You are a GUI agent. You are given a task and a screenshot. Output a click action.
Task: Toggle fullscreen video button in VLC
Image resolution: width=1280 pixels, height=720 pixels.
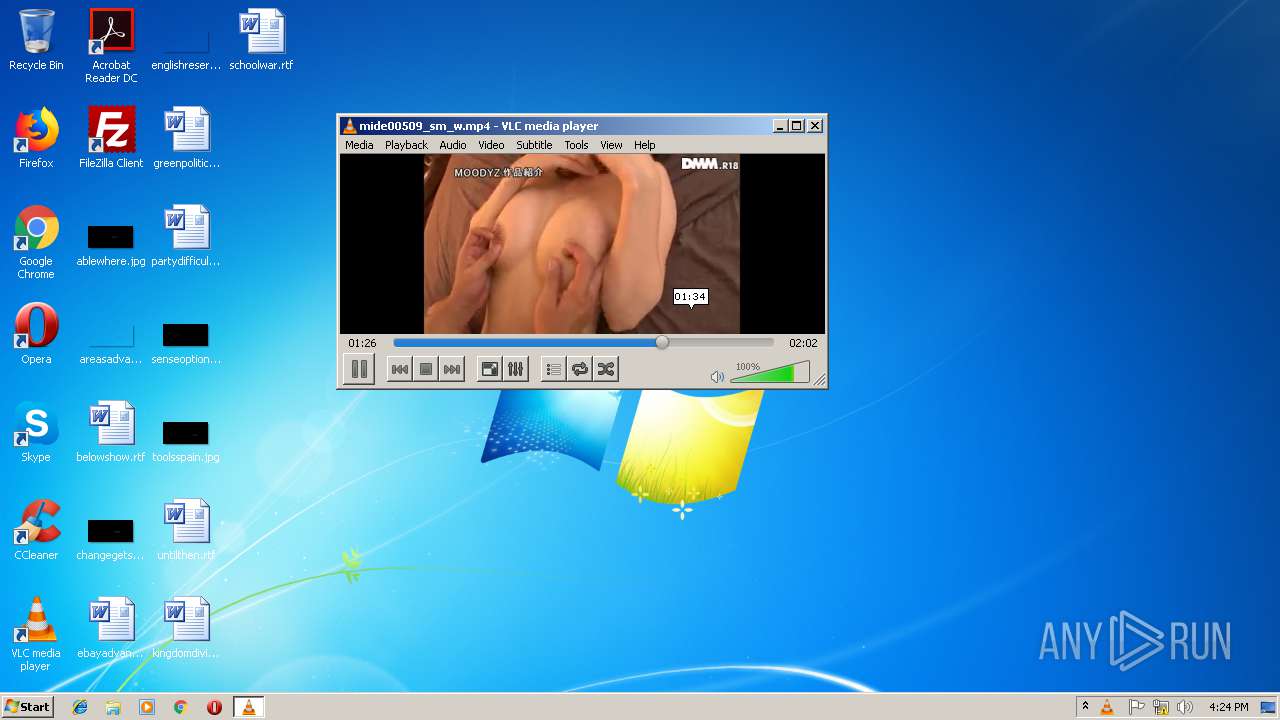[x=490, y=369]
